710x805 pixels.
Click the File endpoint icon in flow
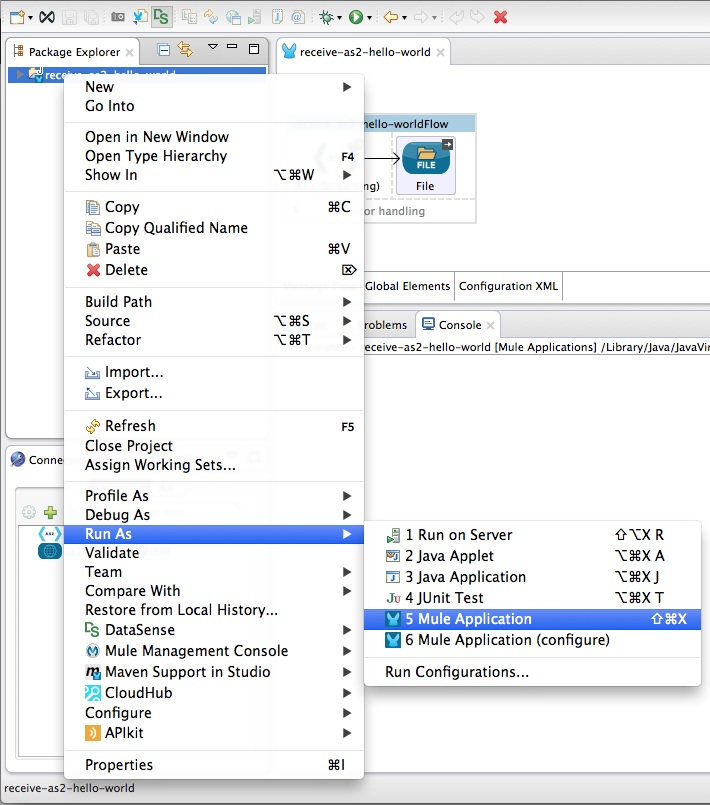[426, 158]
